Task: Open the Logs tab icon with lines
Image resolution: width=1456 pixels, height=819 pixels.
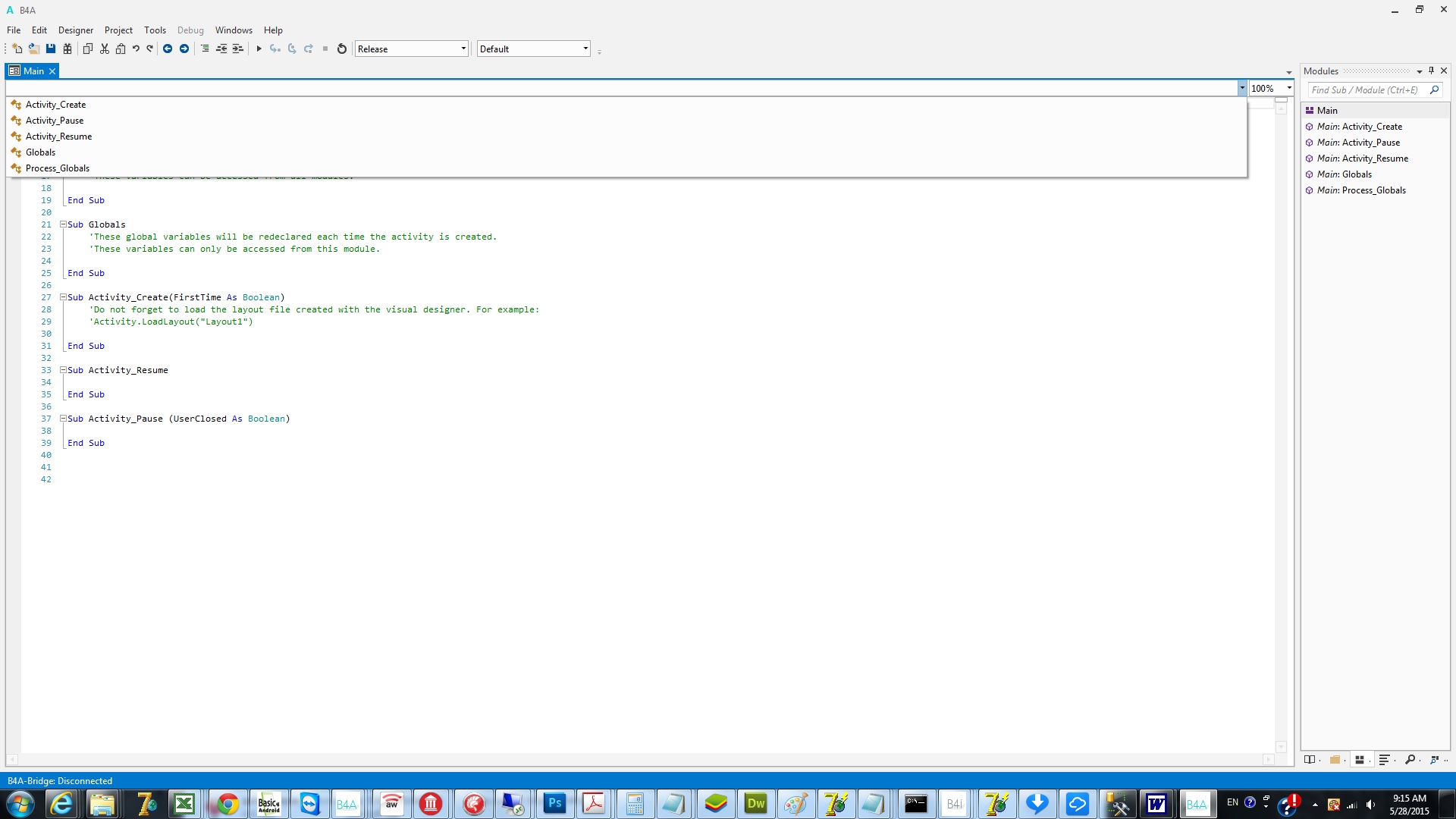Action: (1384, 759)
